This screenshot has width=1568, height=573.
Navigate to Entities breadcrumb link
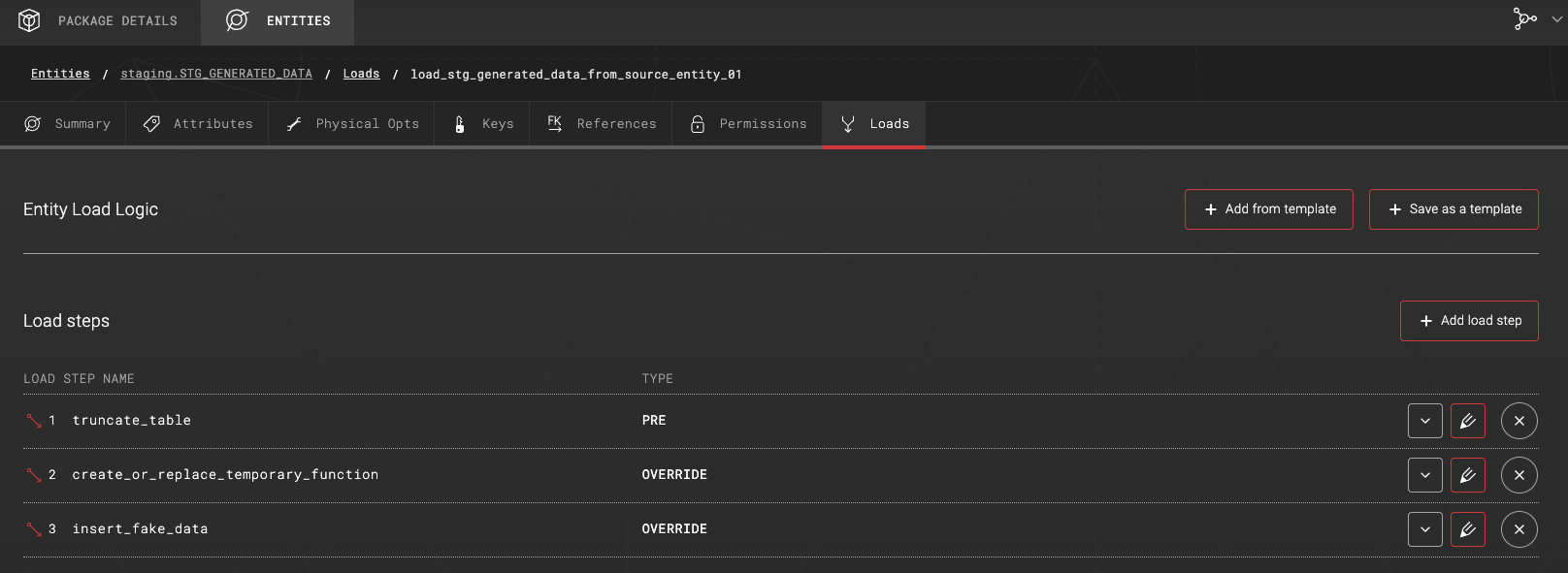pyautogui.click(x=60, y=74)
